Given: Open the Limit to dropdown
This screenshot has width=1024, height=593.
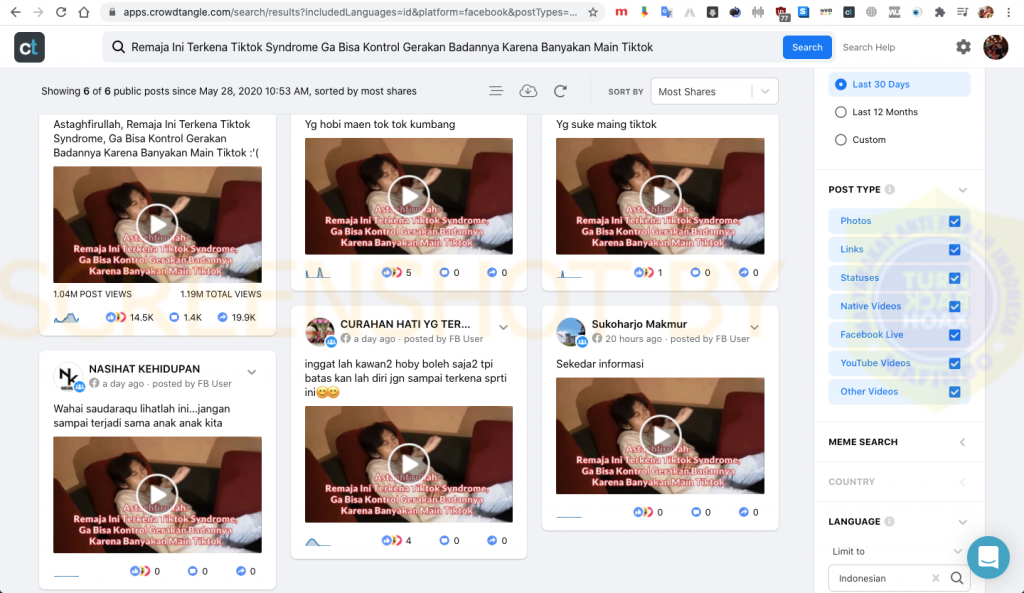Looking at the screenshot, I should coord(899,551).
